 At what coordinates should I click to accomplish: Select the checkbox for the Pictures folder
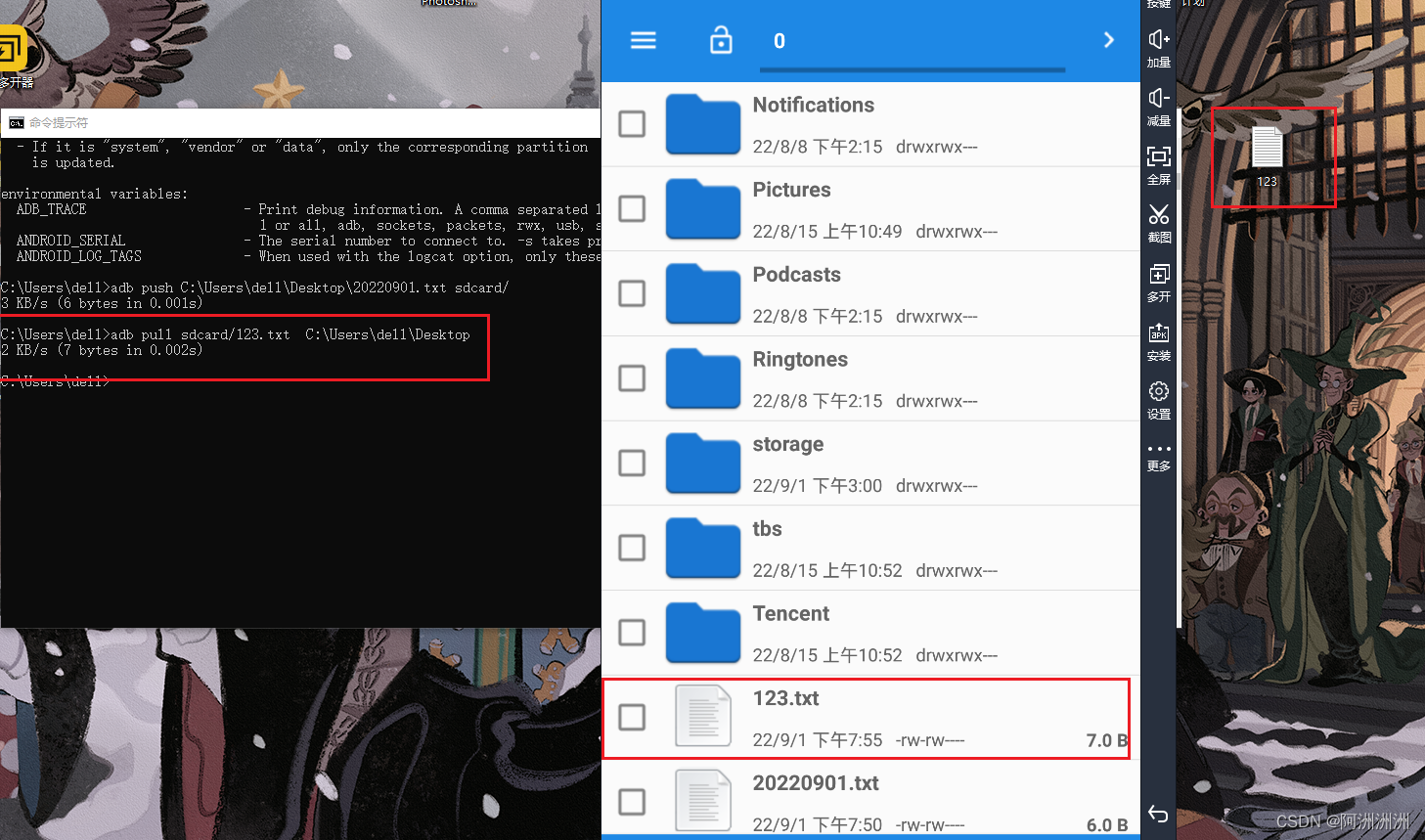tap(632, 208)
